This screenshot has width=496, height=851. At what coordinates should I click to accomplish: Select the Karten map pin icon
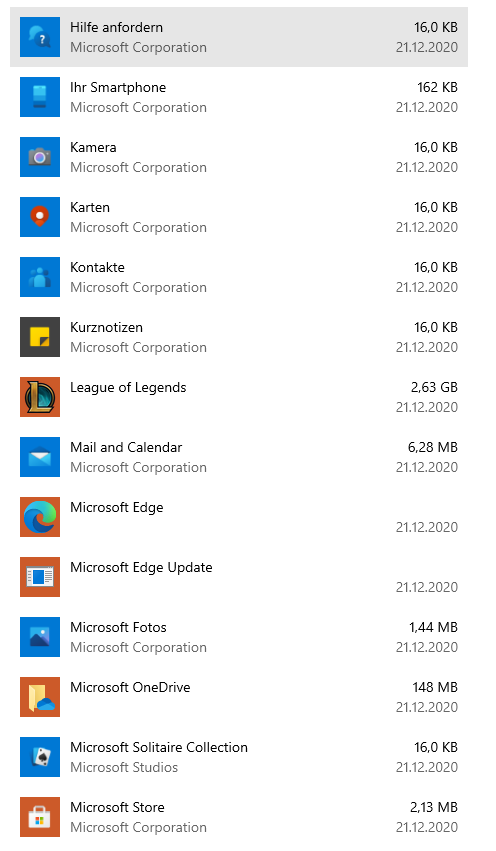pos(40,217)
